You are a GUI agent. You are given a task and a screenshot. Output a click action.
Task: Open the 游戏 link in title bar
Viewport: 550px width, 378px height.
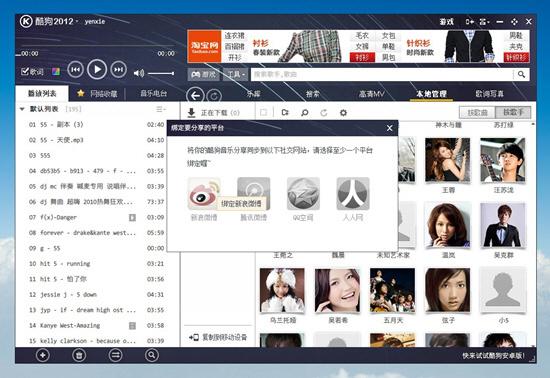point(447,22)
